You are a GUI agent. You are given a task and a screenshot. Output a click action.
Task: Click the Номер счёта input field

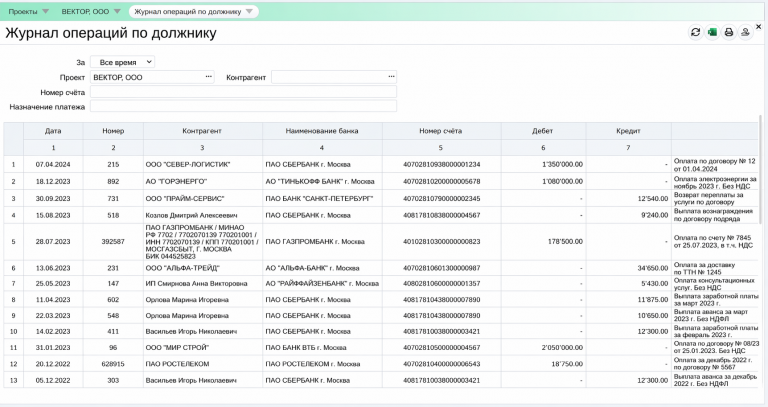(x=243, y=92)
